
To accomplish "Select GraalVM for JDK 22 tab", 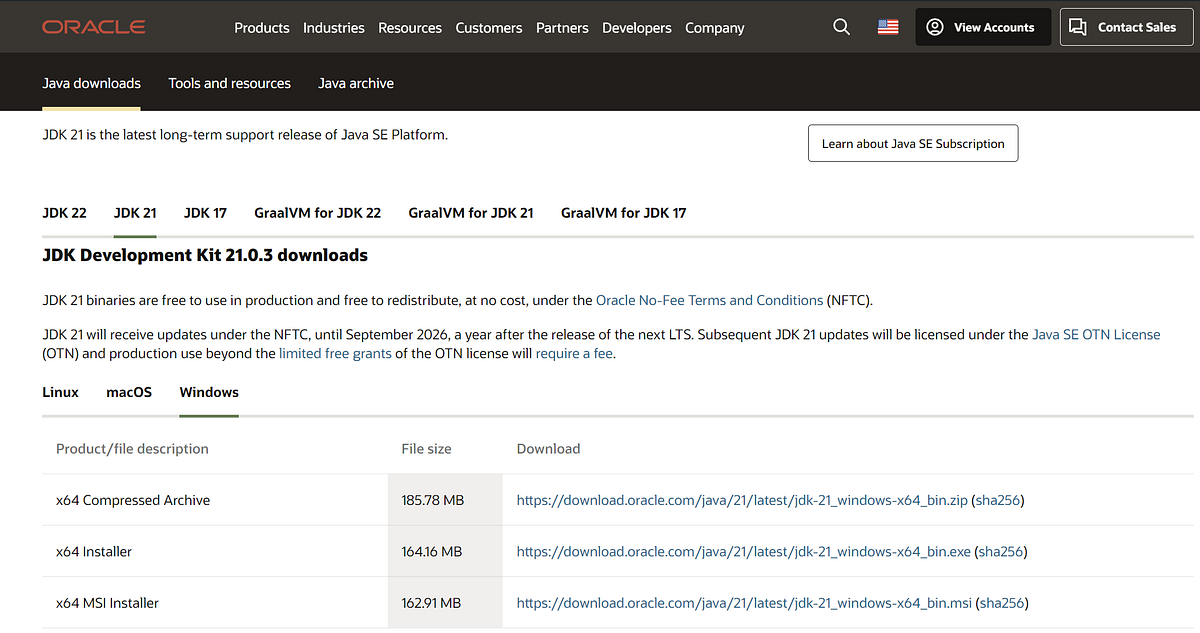I will [x=318, y=213].
